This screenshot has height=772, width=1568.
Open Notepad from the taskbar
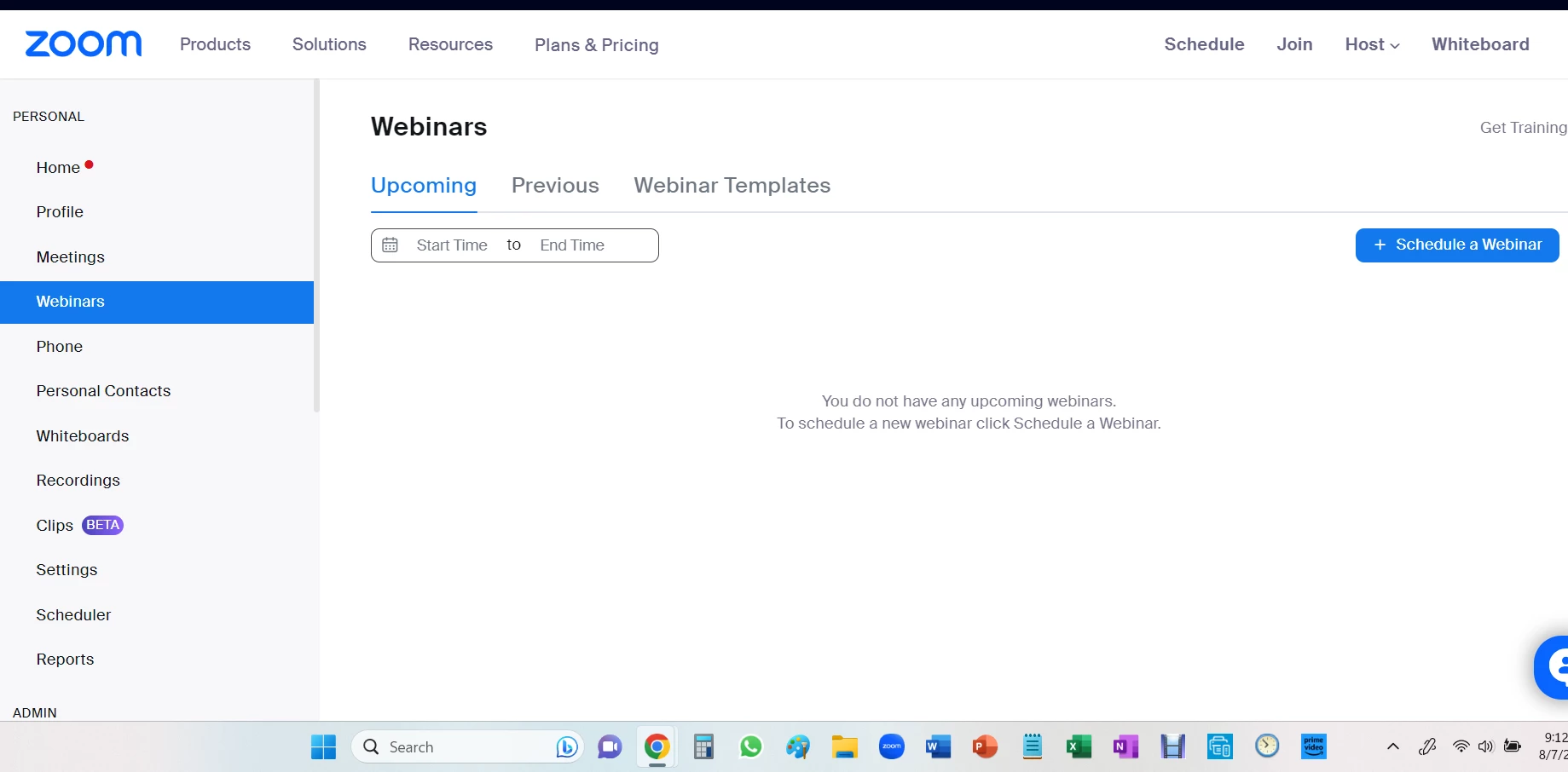click(x=1033, y=747)
